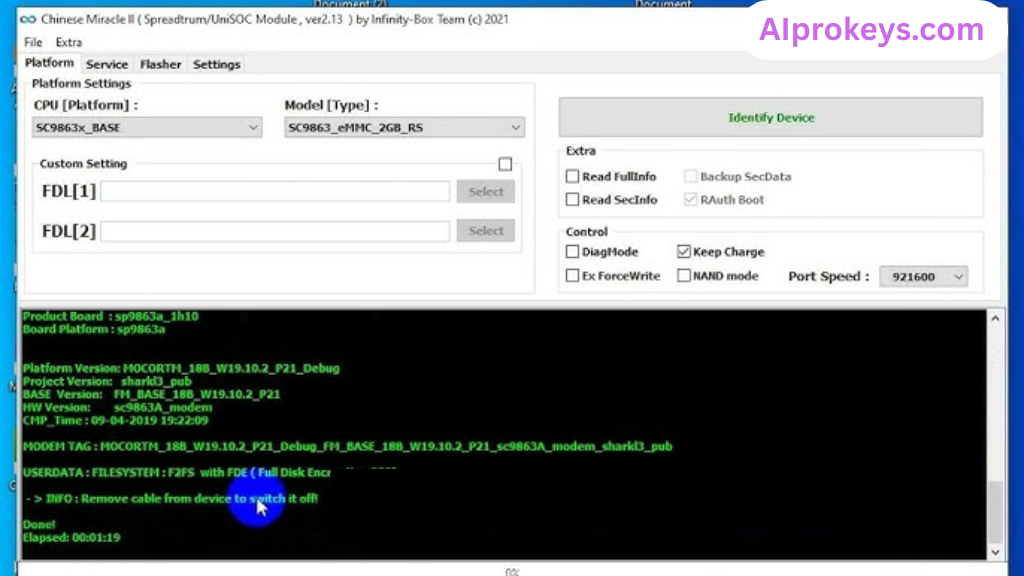
Task: Enable the Custom Setting checkbox
Action: 505,164
